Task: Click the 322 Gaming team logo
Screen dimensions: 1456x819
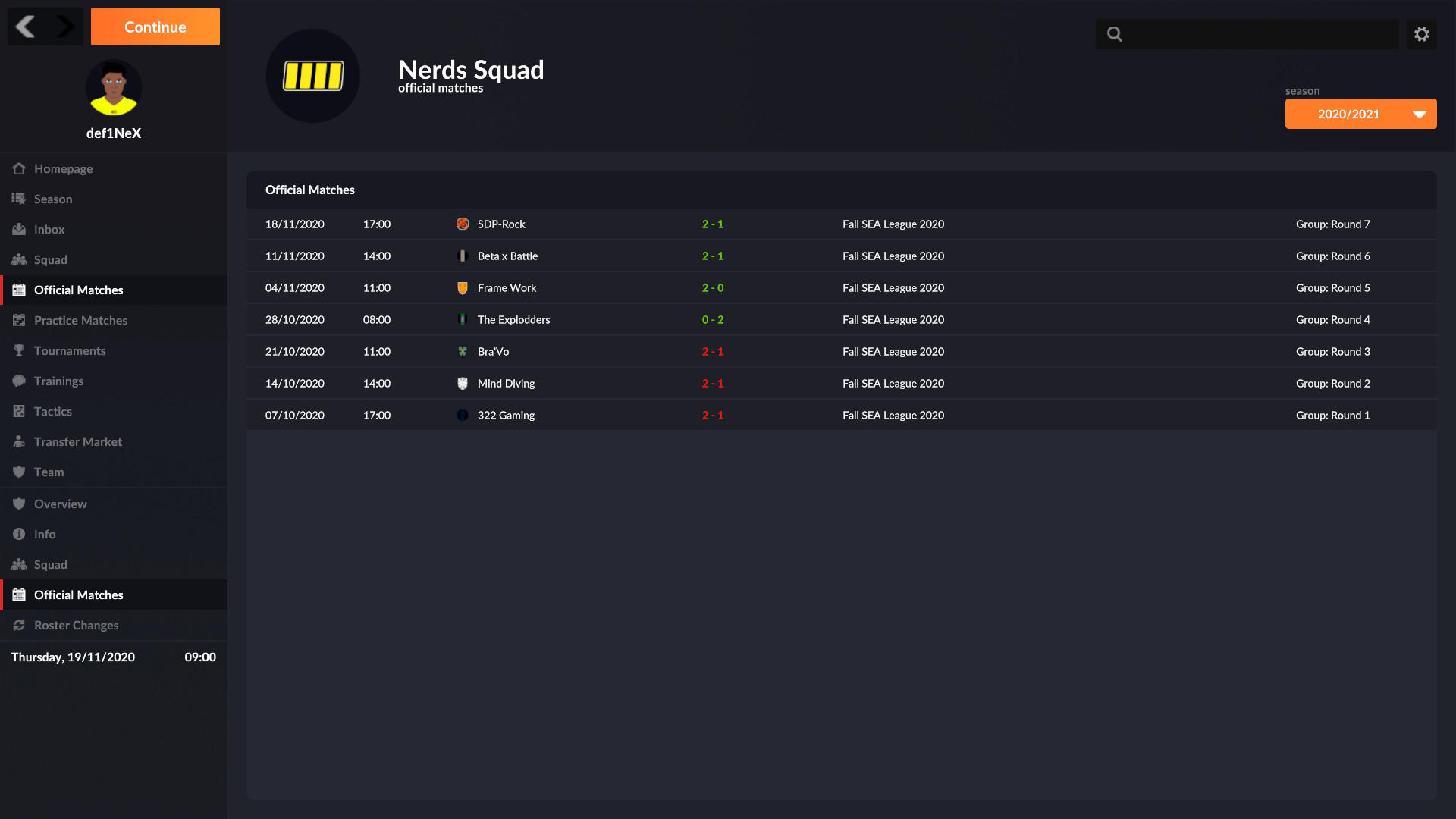Action: coord(463,415)
